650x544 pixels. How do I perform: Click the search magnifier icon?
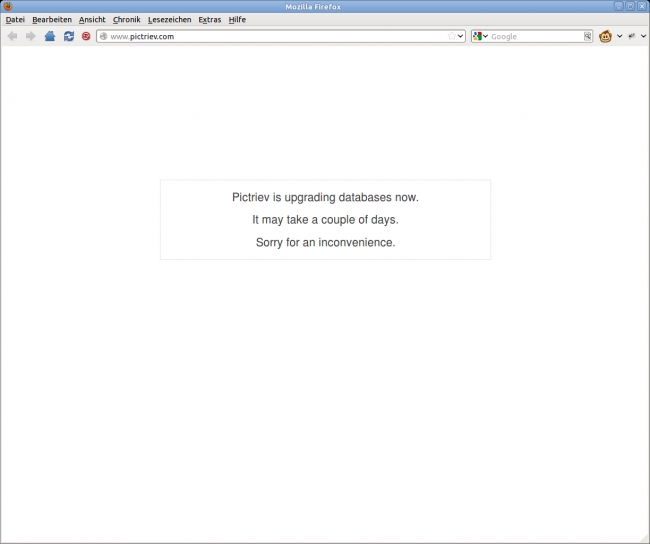coord(588,36)
